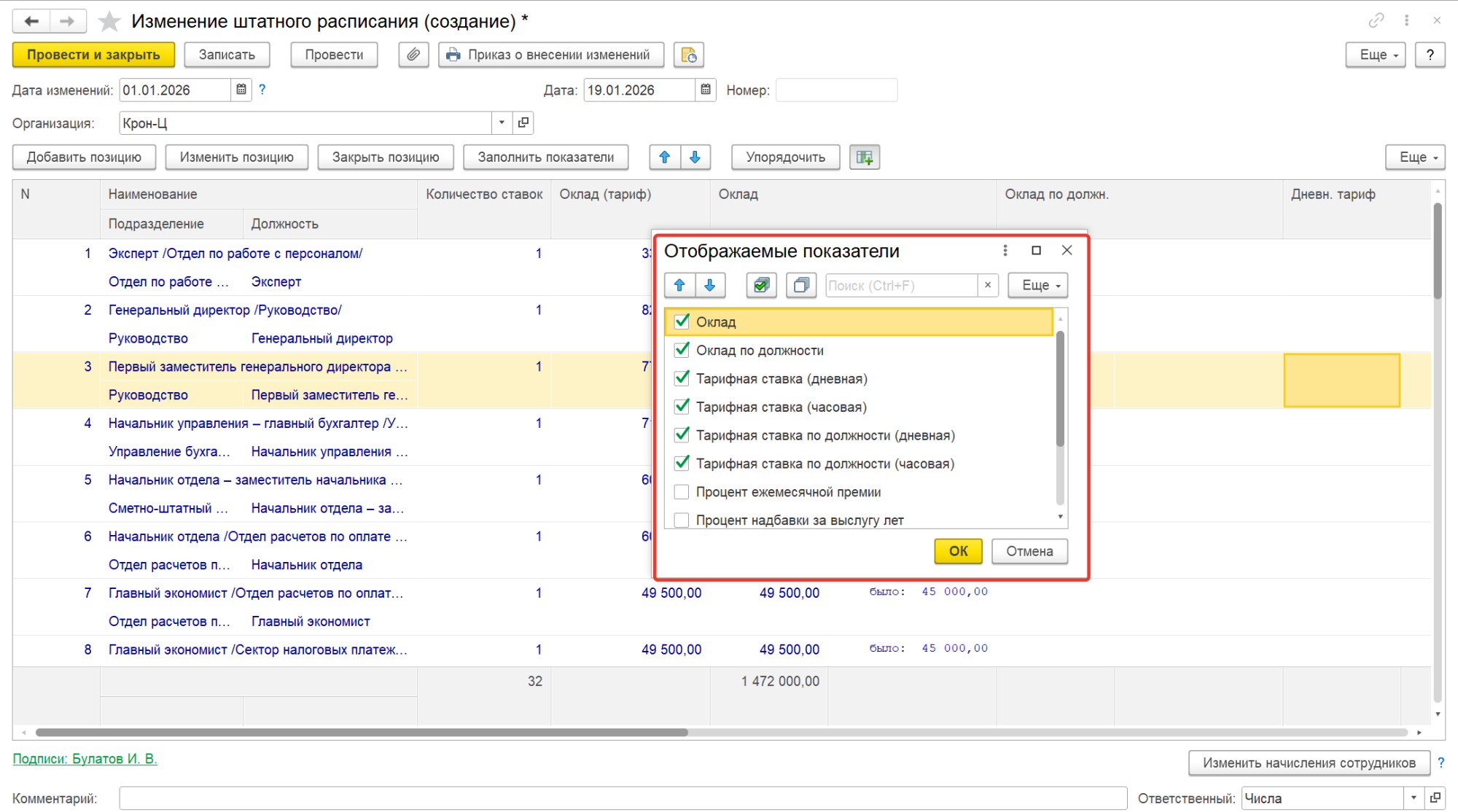Open calendar for Дата изменений field
Viewport: 1458px width, 812px height.
tap(241, 90)
